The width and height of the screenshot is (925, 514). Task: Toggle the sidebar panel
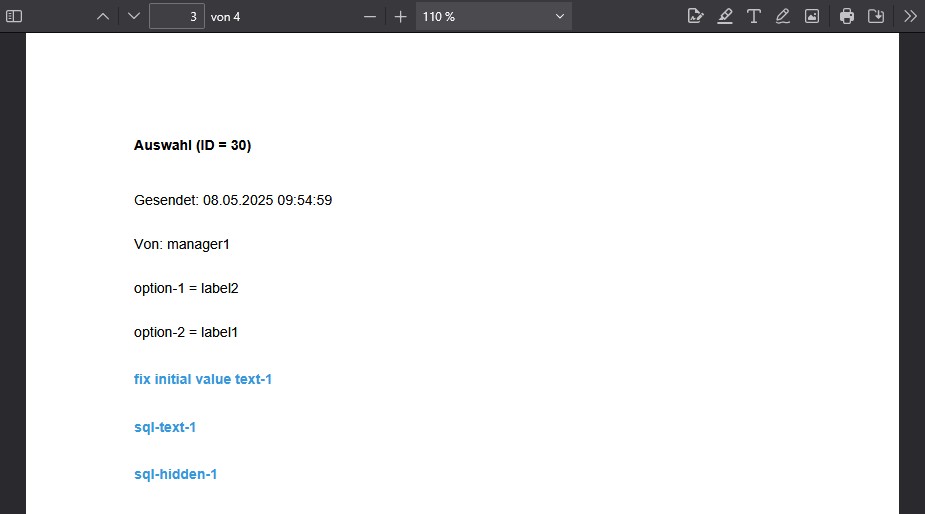tap(14, 16)
